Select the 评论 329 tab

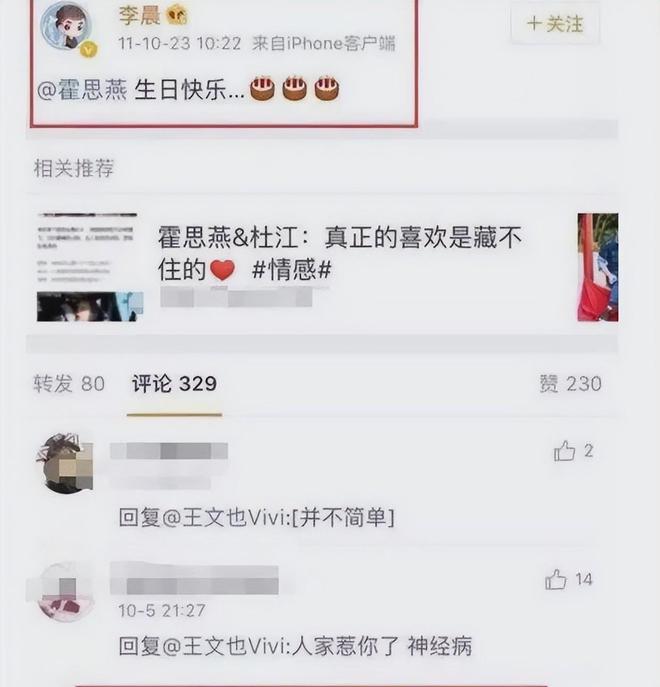coord(174,384)
